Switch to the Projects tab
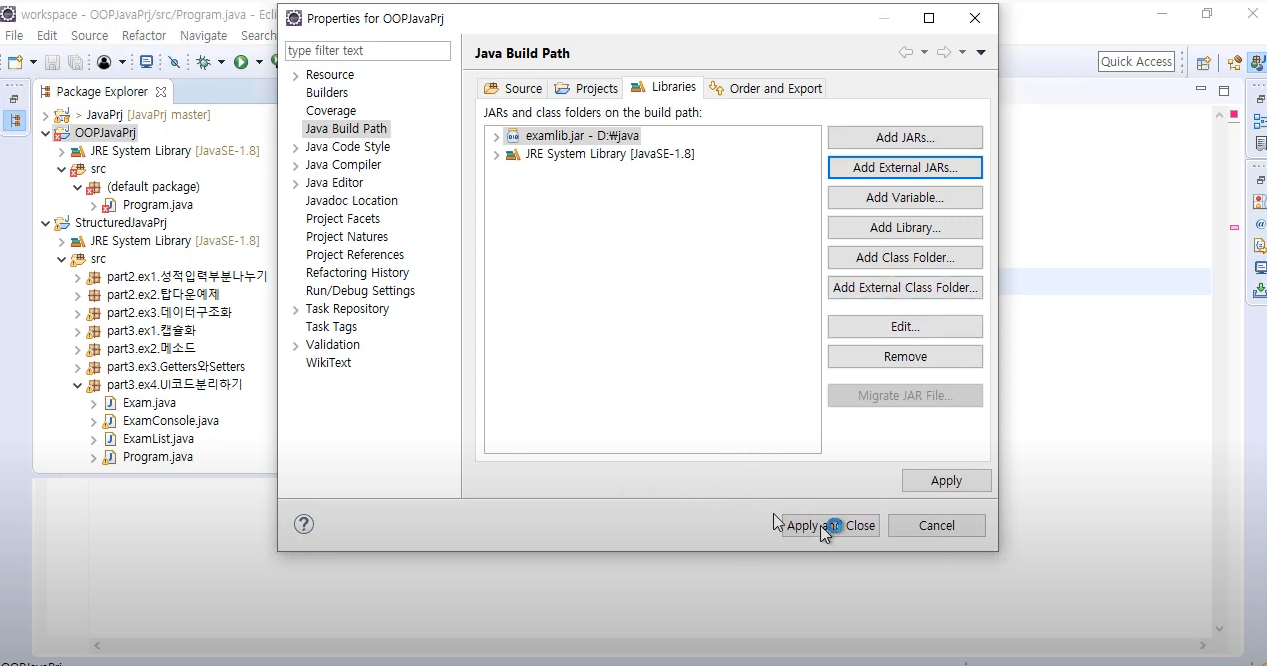 (x=586, y=88)
